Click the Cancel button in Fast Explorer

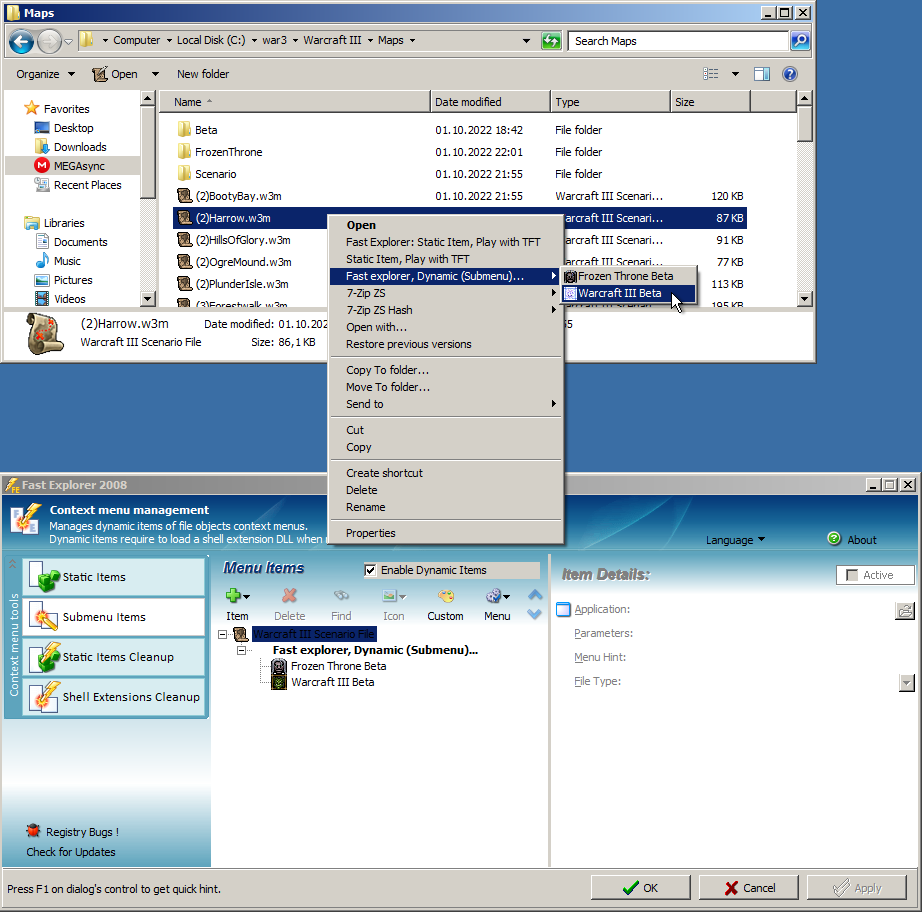749,888
